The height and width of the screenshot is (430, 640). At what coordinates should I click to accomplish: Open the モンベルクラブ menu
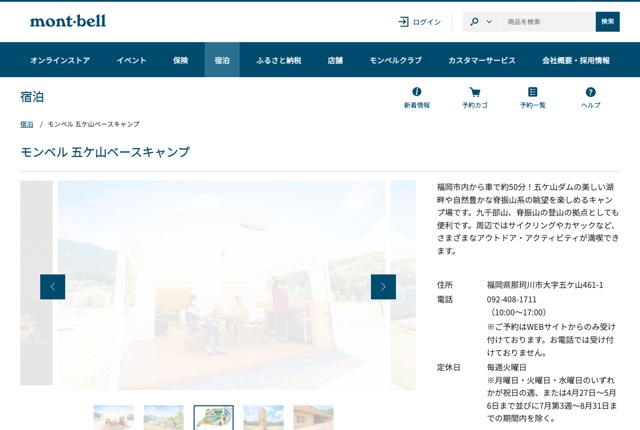pyautogui.click(x=396, y=60)
